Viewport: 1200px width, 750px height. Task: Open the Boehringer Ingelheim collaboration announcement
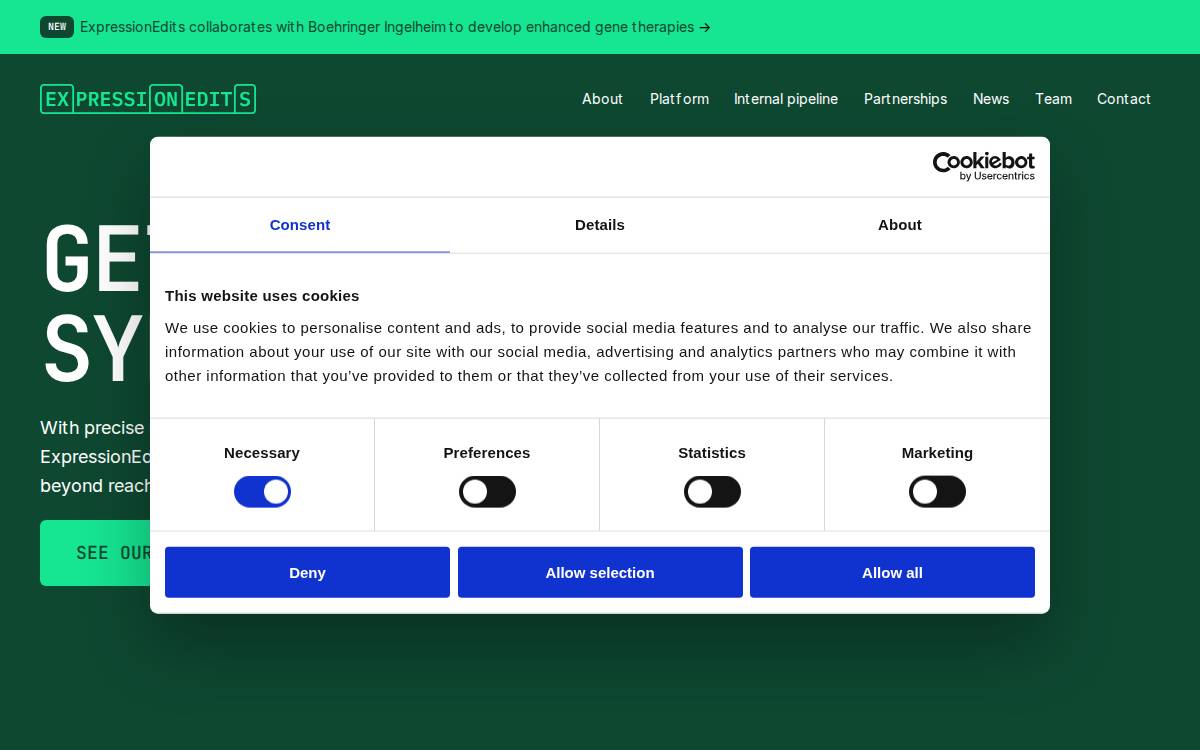(395, 27)
